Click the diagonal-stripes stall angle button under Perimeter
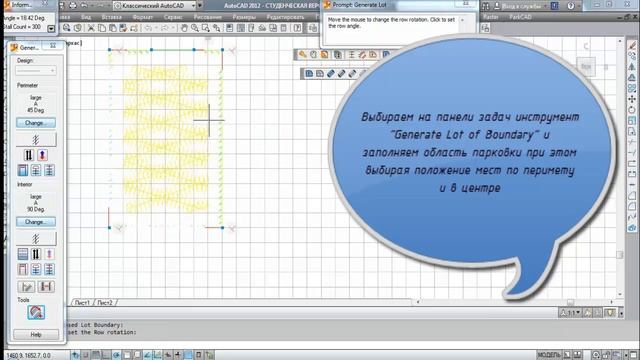The image size is (640, 360). 36,140
